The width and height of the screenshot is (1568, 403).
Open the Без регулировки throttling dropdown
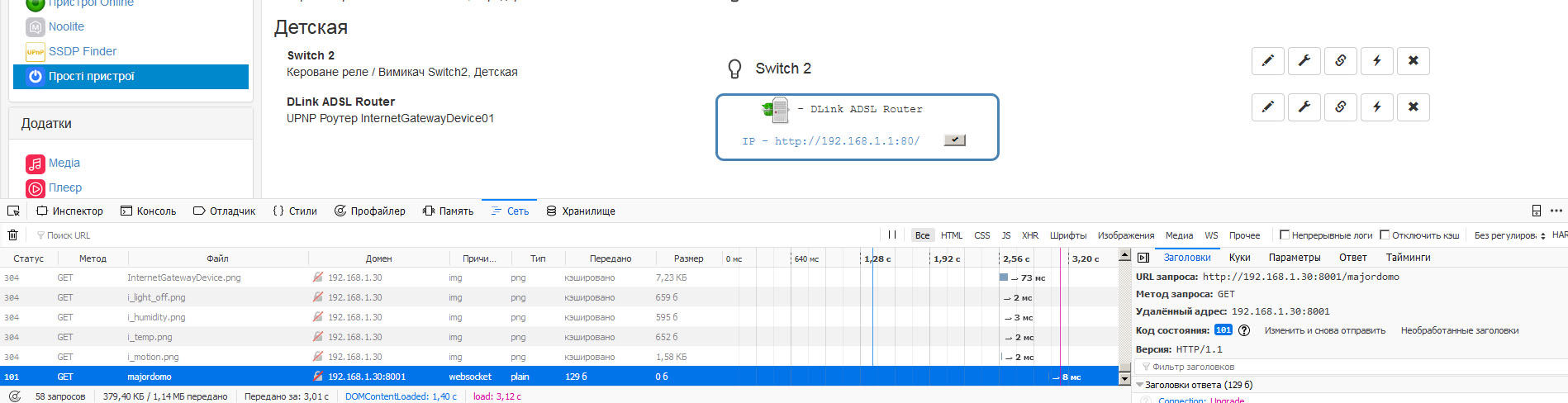coord(1509,235)
